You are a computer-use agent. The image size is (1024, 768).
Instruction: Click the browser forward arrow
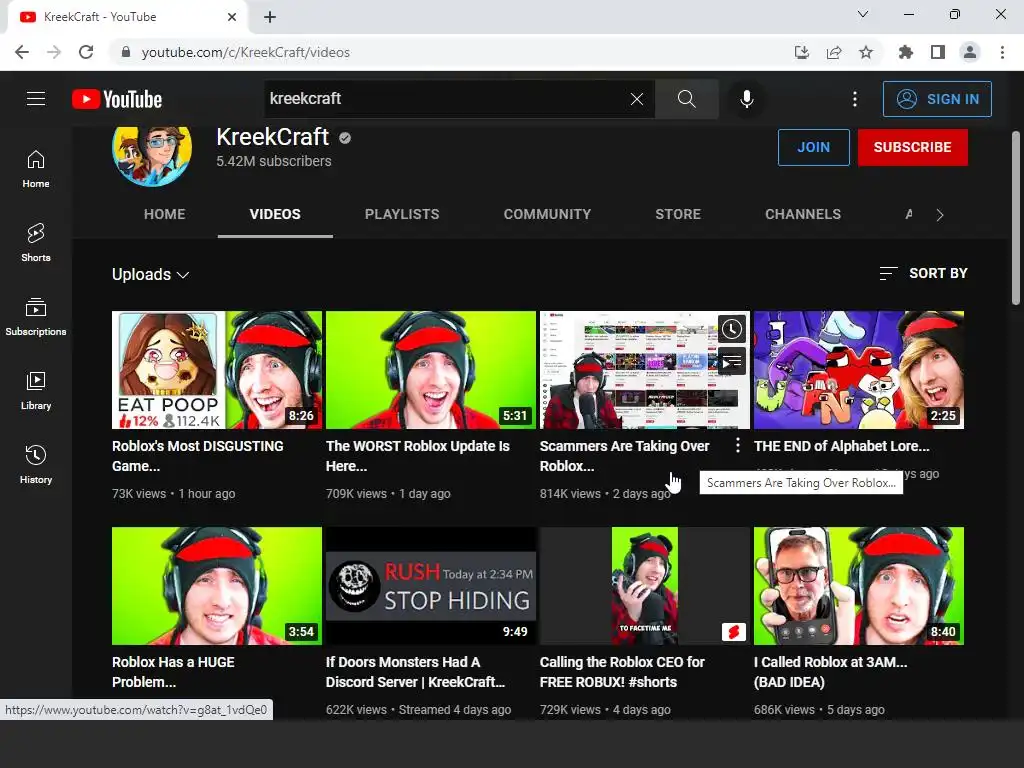[x=54, y=52]
